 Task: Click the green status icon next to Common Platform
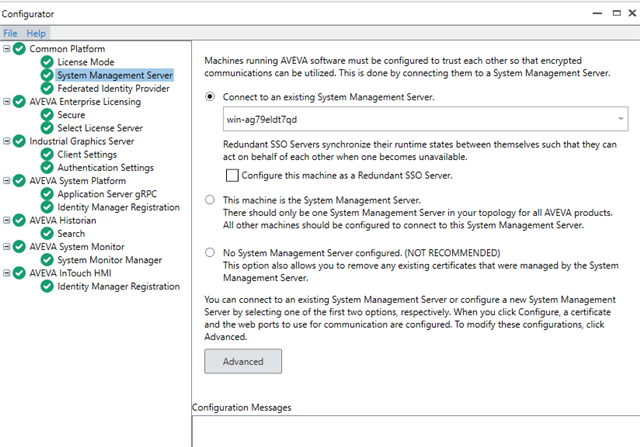[x=19, y=49]
